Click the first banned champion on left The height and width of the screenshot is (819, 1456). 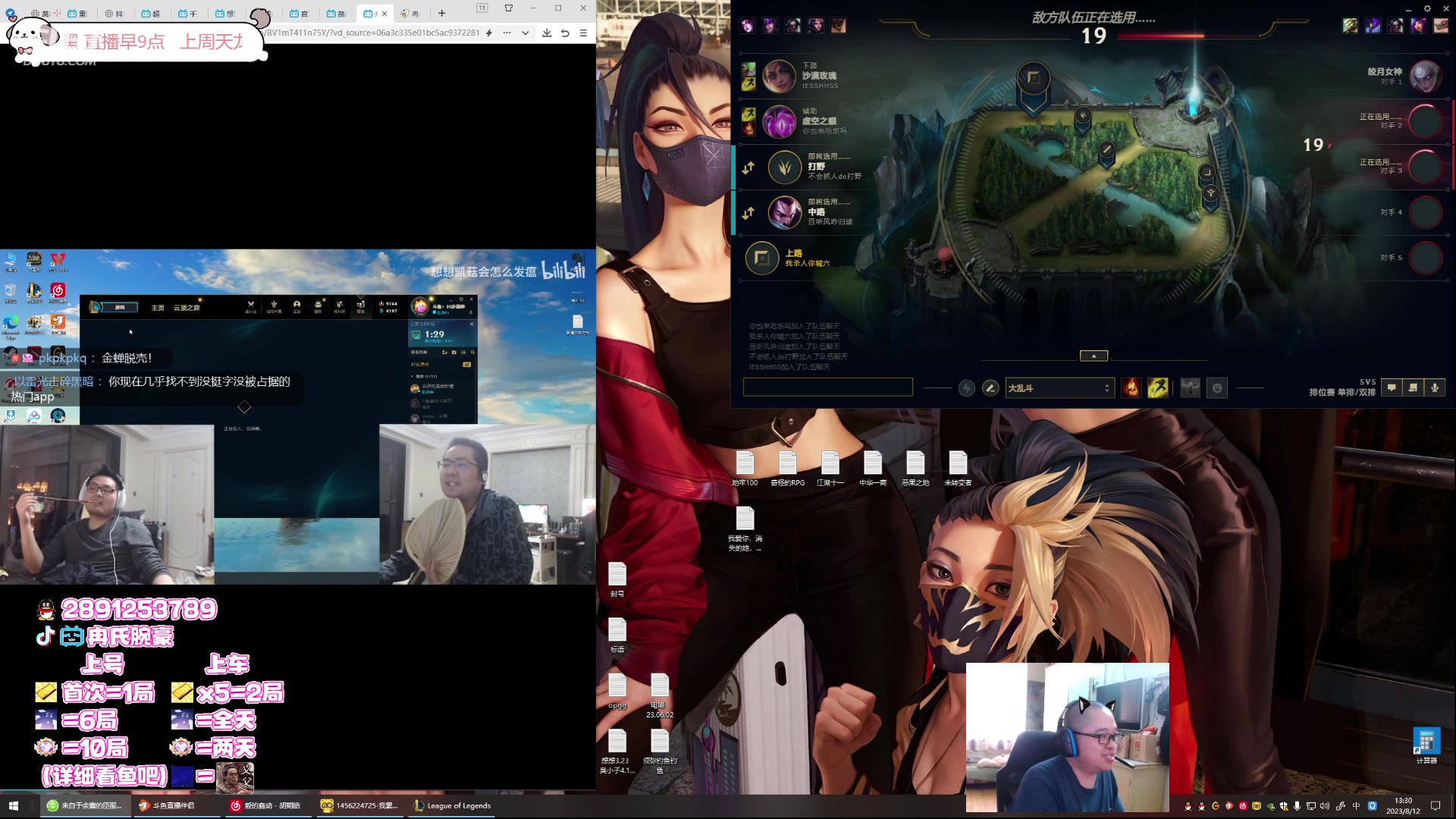pyautogui.click(x=748, y=26)
